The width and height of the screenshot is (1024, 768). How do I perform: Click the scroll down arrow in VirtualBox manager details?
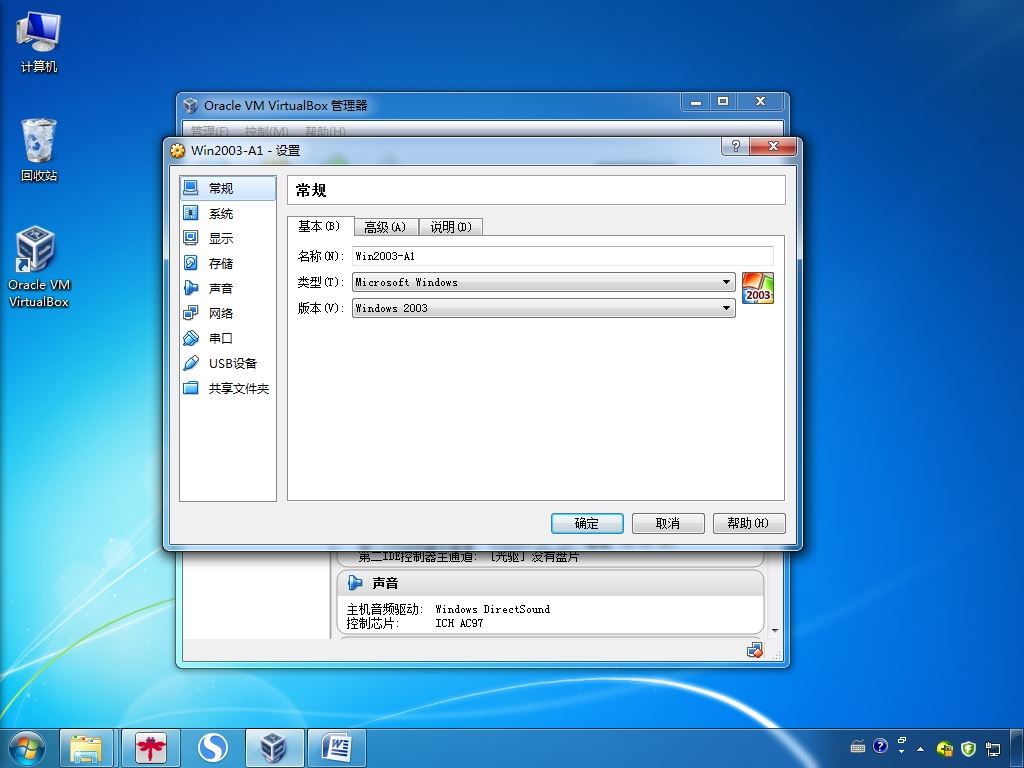[775, 630]
